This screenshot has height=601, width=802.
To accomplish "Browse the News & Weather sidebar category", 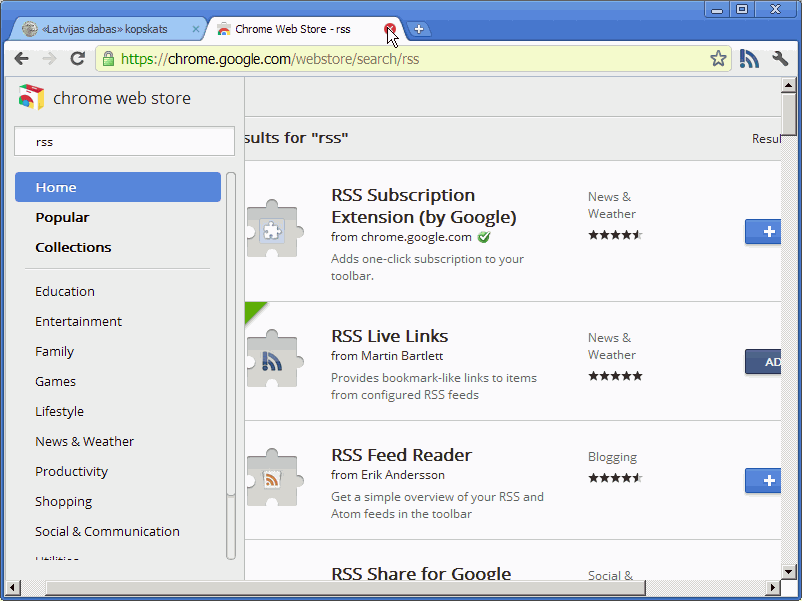I will click(84, 441).
